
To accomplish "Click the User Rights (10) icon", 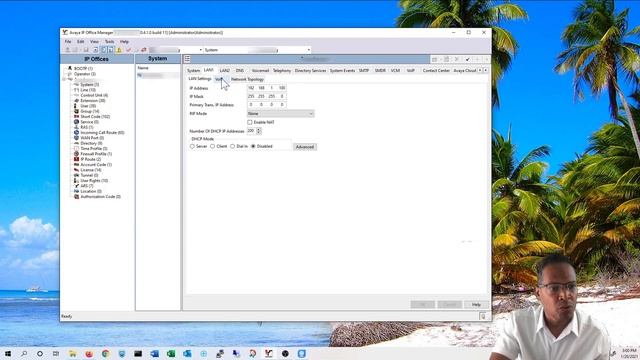I will 76,180.
